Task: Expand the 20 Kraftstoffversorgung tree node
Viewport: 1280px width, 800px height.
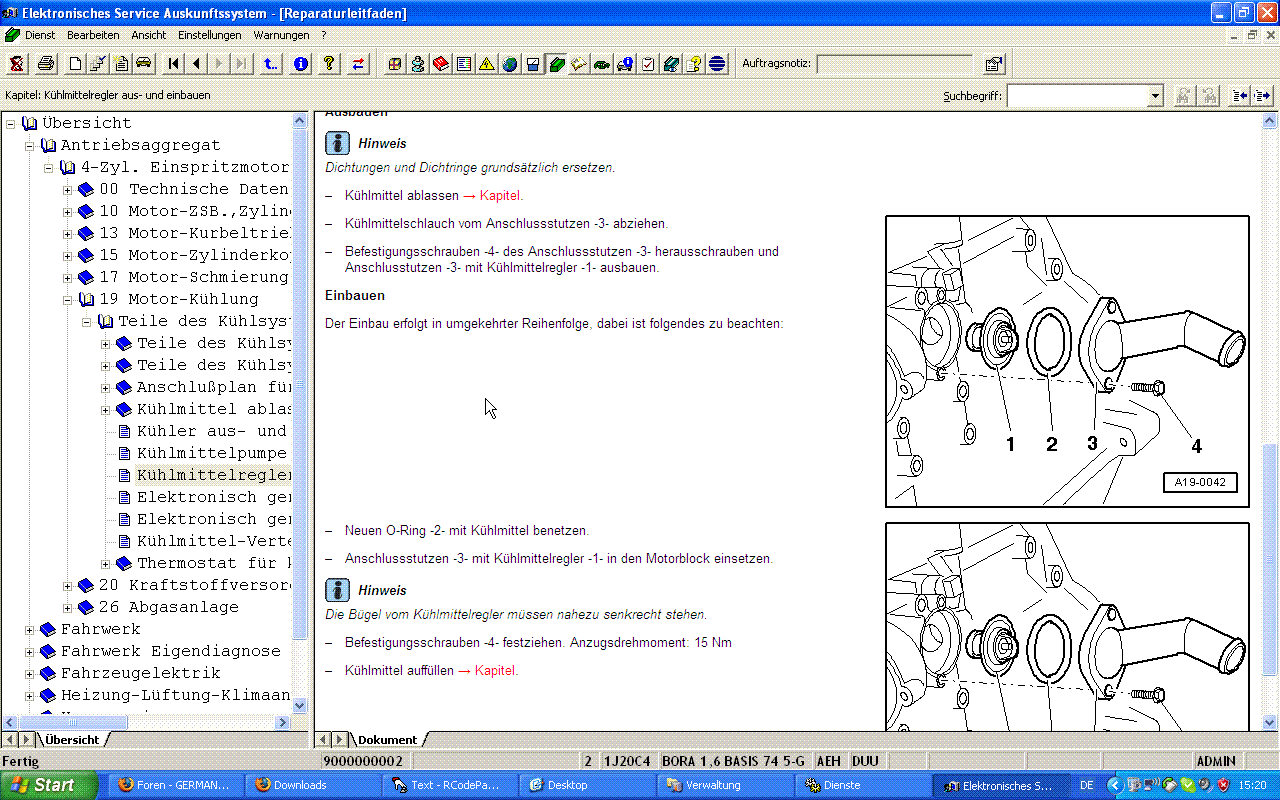Action: coord(68,586)
